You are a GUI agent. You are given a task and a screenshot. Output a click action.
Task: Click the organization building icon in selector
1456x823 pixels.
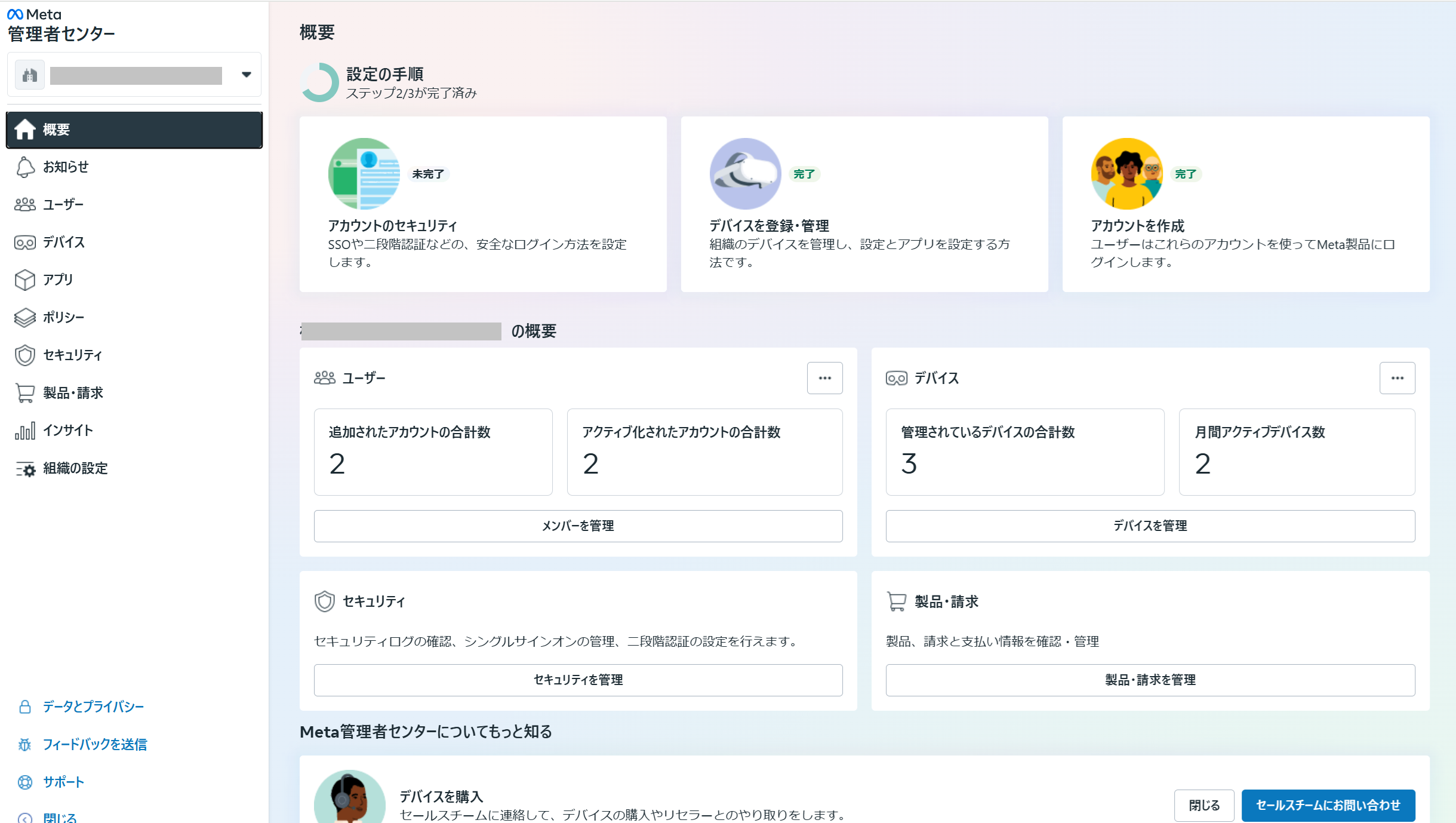30,75
